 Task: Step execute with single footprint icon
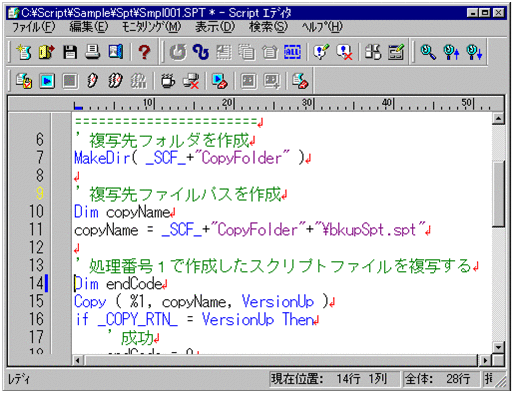click(92, 81)
